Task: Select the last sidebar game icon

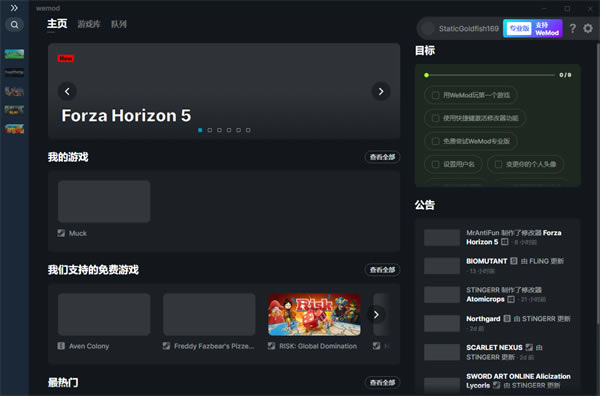Action: 14,129
